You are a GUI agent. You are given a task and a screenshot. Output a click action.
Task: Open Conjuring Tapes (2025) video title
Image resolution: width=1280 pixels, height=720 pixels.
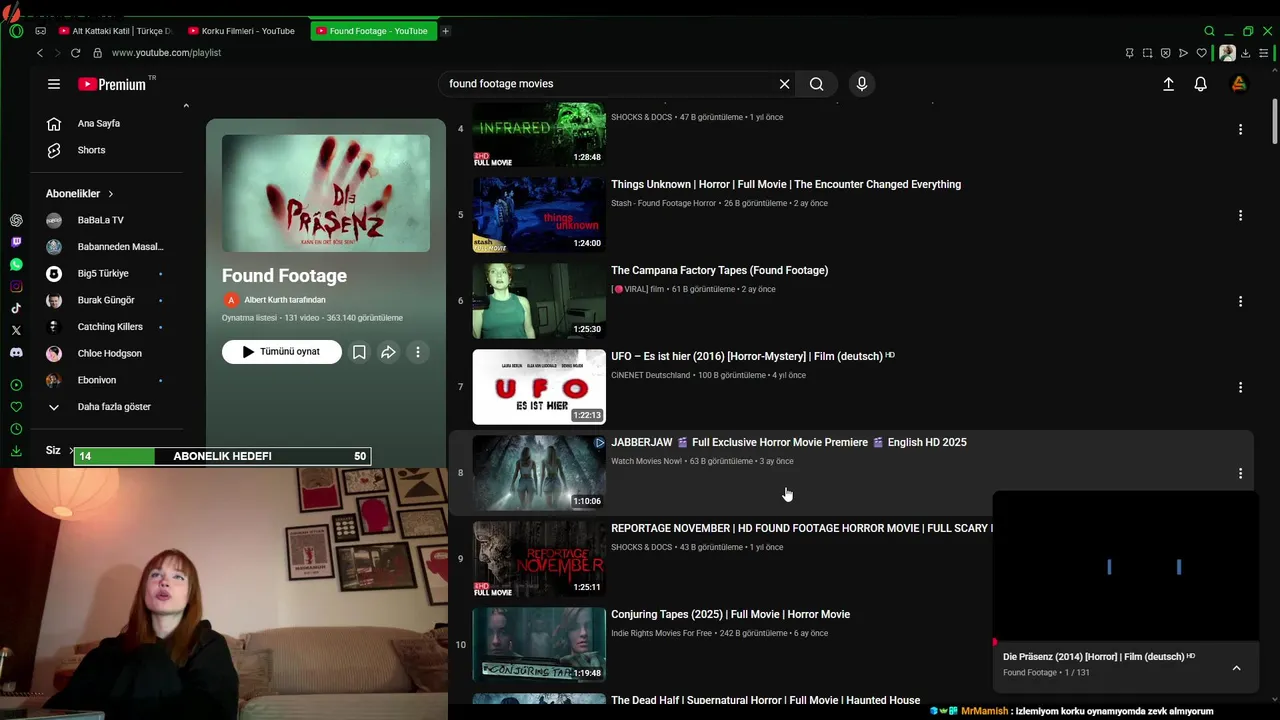pyautogui.click(x=730, y=615)
